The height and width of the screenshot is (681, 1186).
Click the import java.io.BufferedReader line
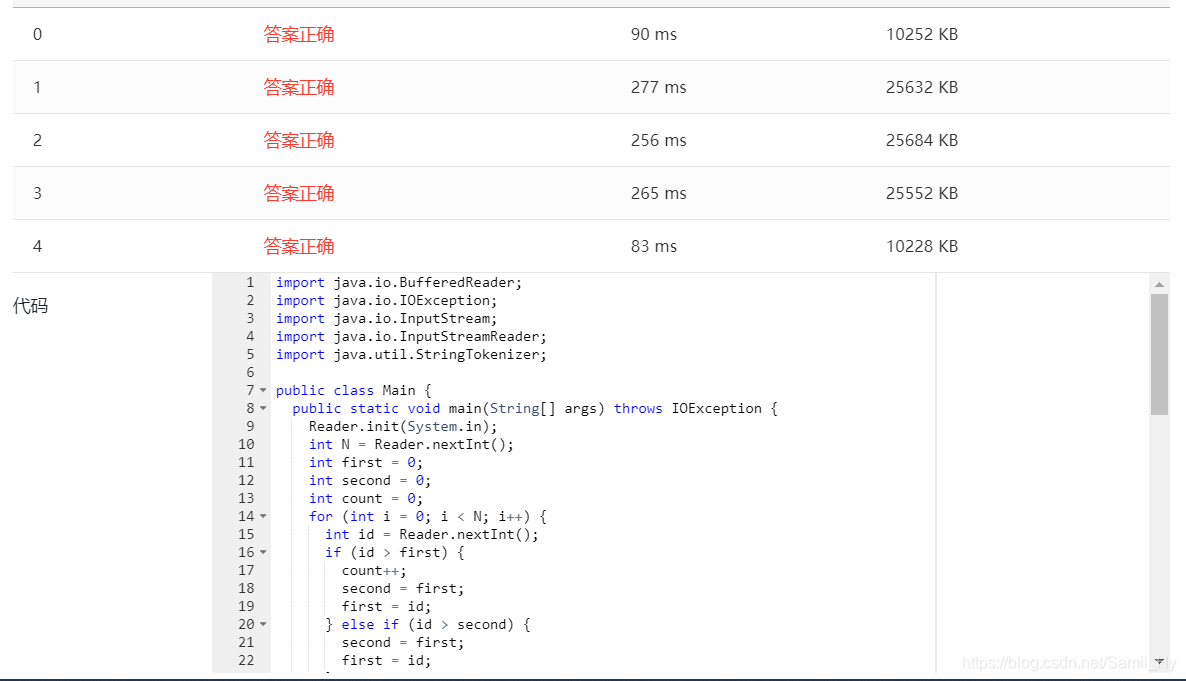(x=399, y=282)
